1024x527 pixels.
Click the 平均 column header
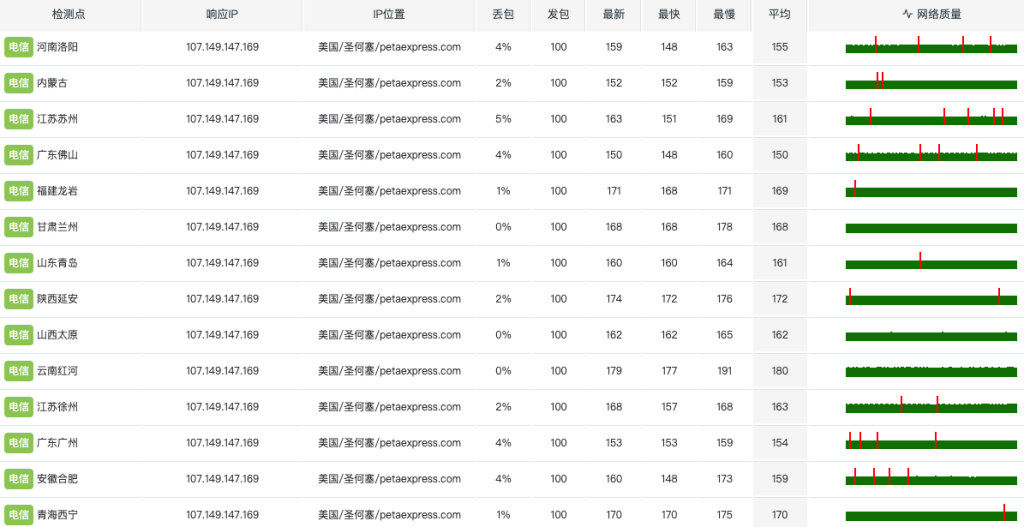[x=779, y=15]
